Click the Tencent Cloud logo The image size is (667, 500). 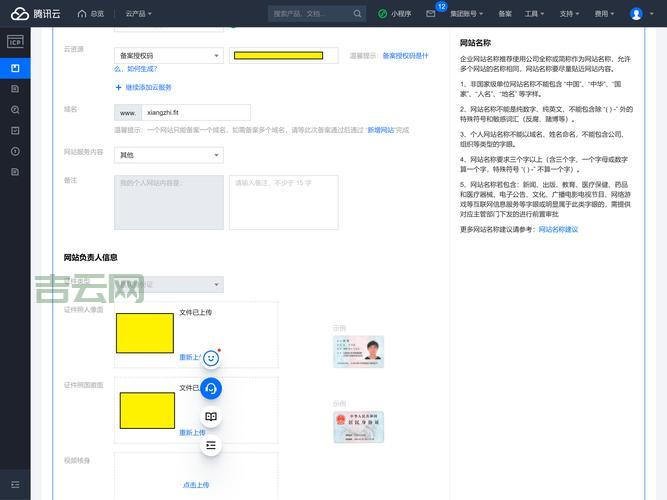tap(35, 14)
